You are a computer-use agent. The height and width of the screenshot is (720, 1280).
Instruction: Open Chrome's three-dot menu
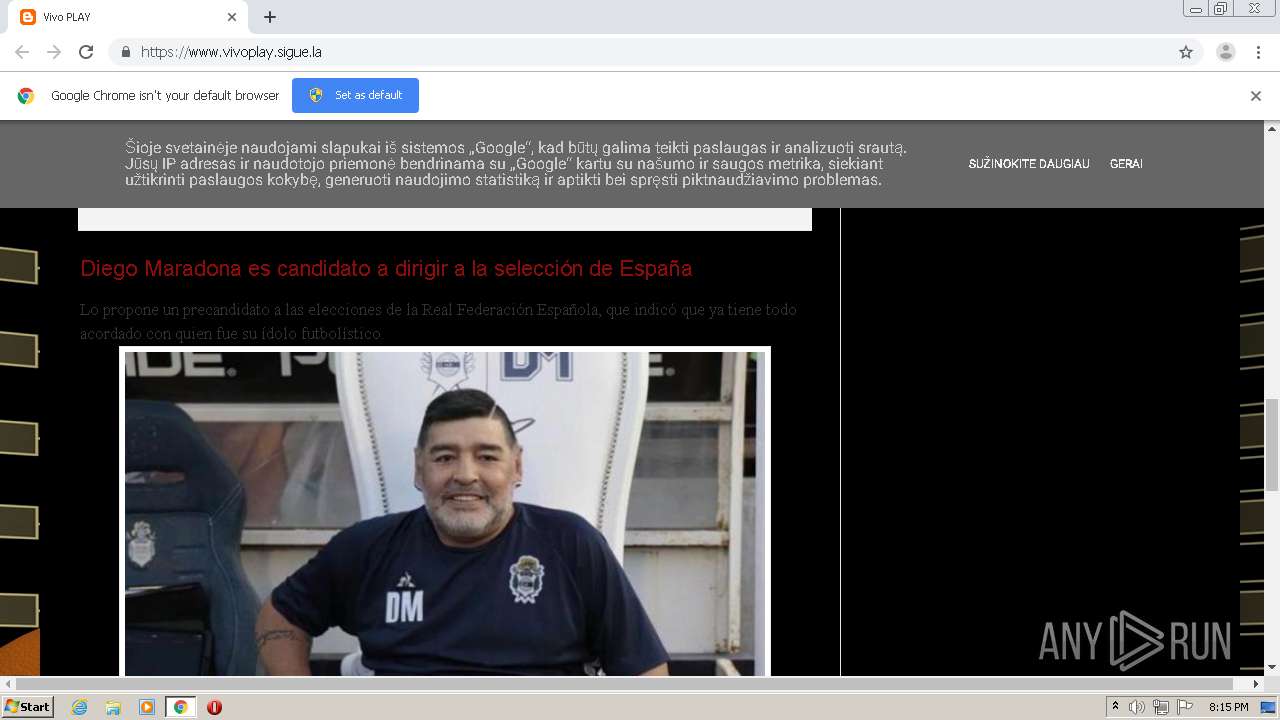1259,52
